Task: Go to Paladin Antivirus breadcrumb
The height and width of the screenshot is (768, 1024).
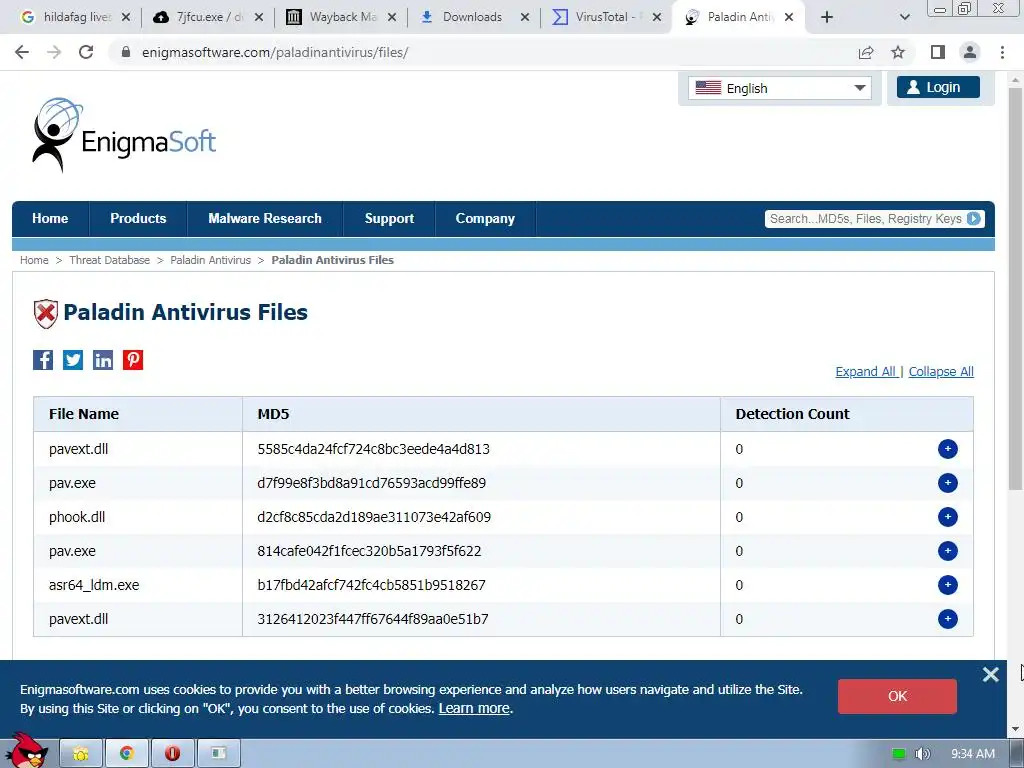Action: pyautogui.click(x=210, y=260)
